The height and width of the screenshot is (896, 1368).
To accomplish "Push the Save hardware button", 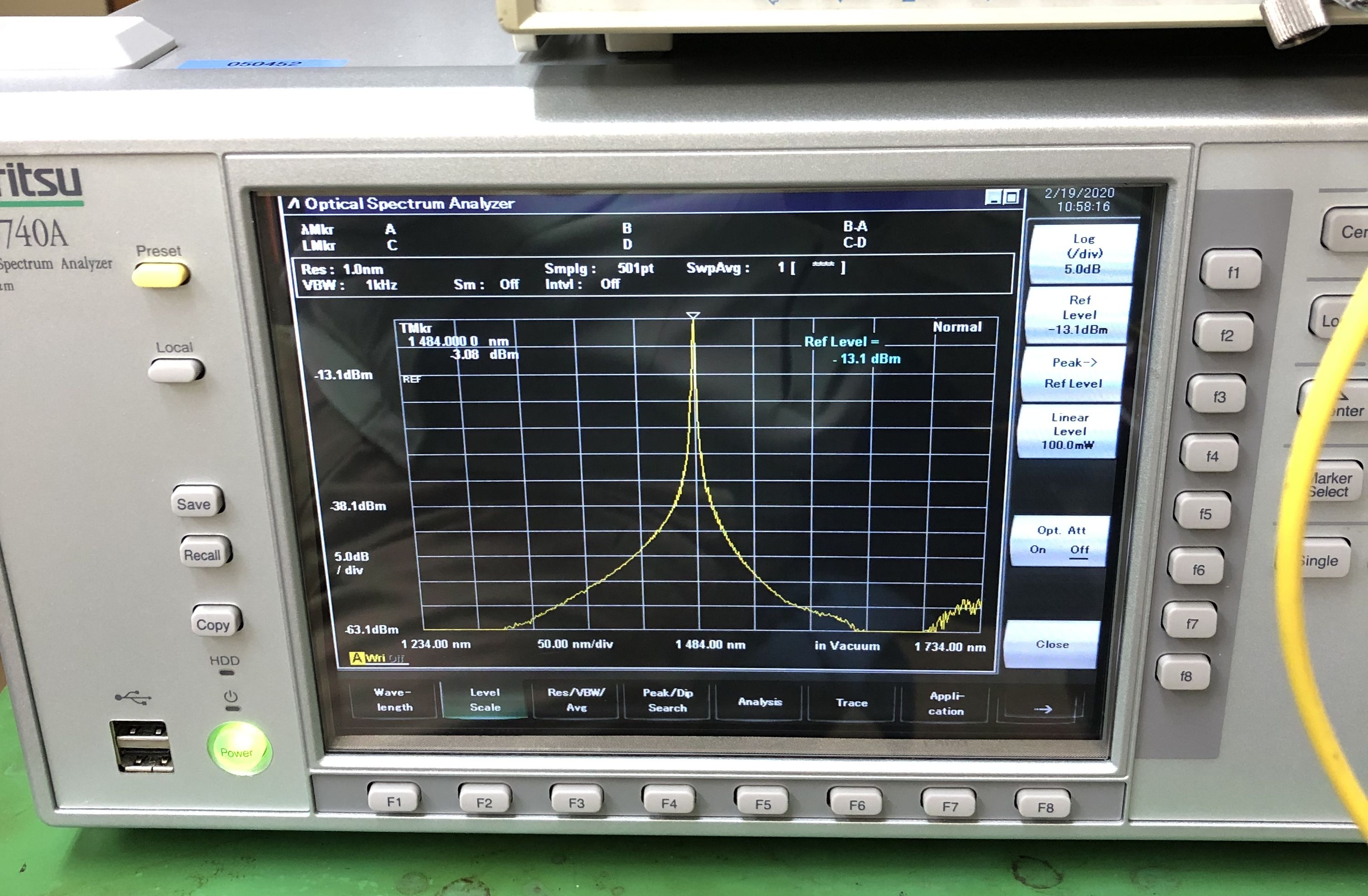I will click(196, 502).
